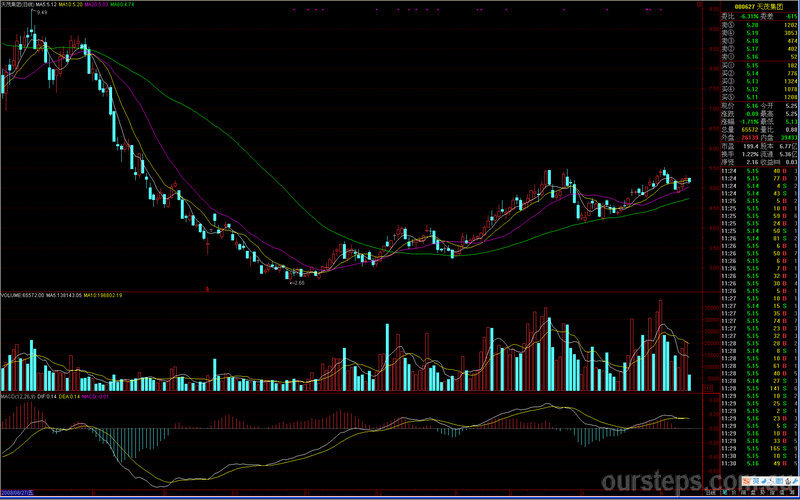Click the 换手 1.22% turnover value
Screen dimensions: 800x500
[x=750, y=154]
